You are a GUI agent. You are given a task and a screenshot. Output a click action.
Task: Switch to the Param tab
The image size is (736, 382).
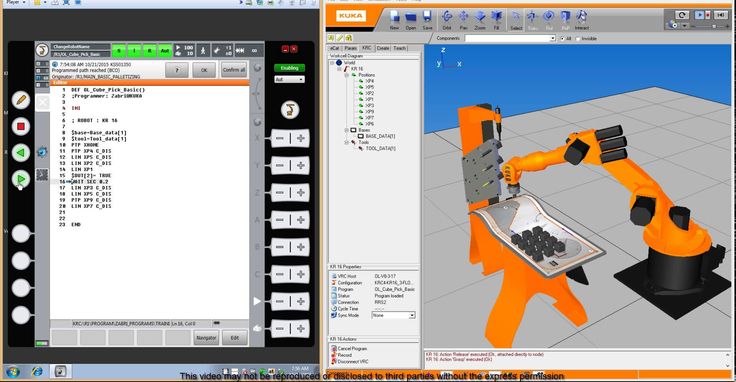click(x=351, y=48)
